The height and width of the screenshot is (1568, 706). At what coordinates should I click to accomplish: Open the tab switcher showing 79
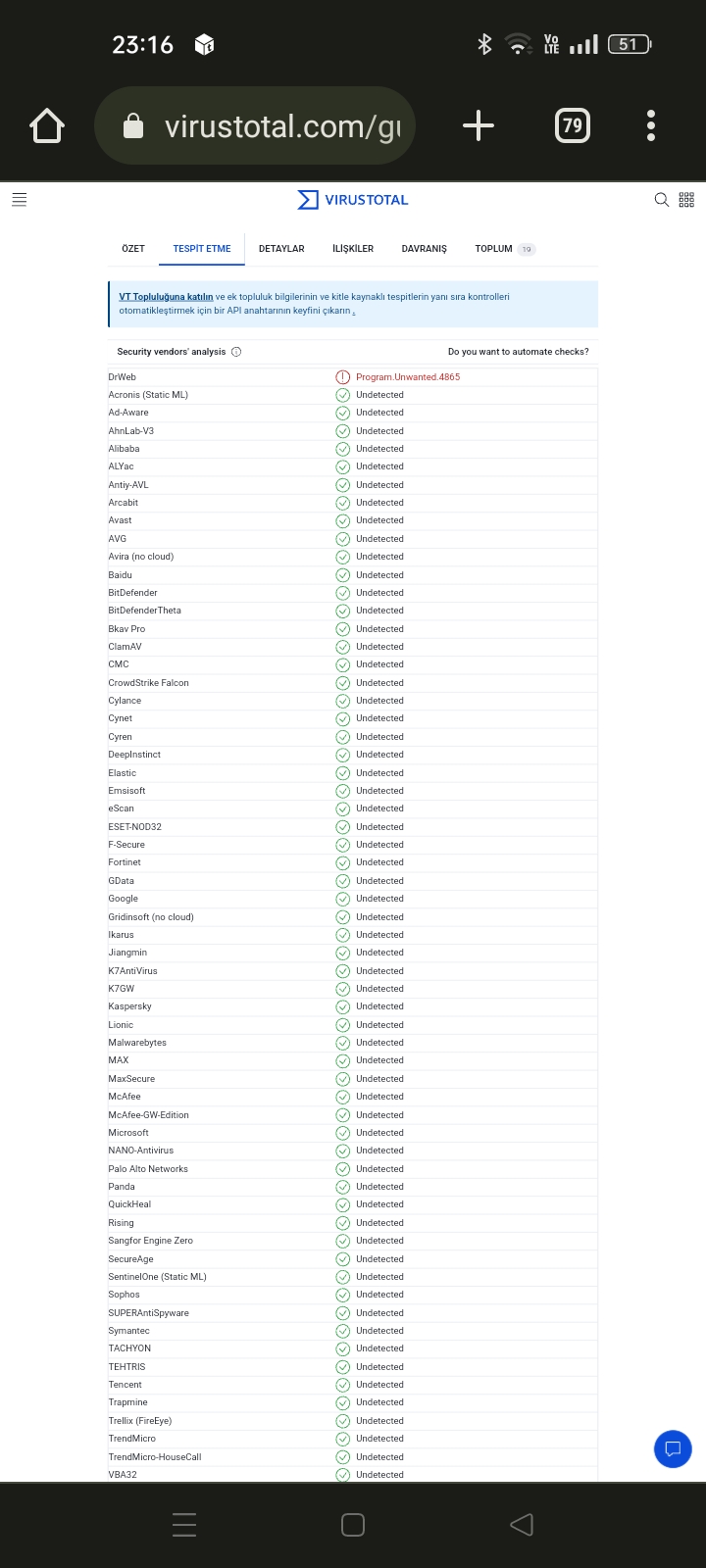point(573,125)
